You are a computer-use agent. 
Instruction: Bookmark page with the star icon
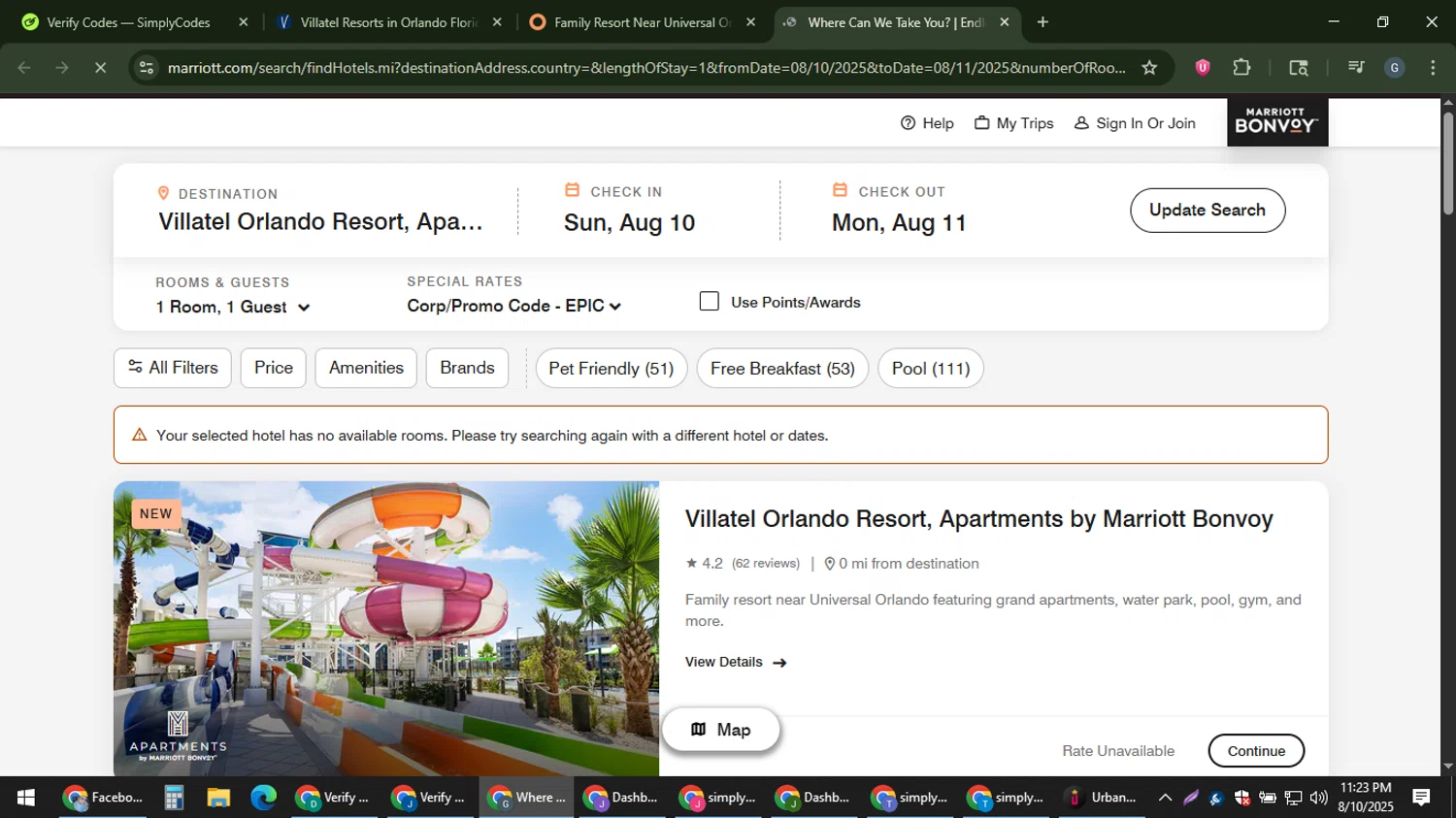(x=1149, y=67)
